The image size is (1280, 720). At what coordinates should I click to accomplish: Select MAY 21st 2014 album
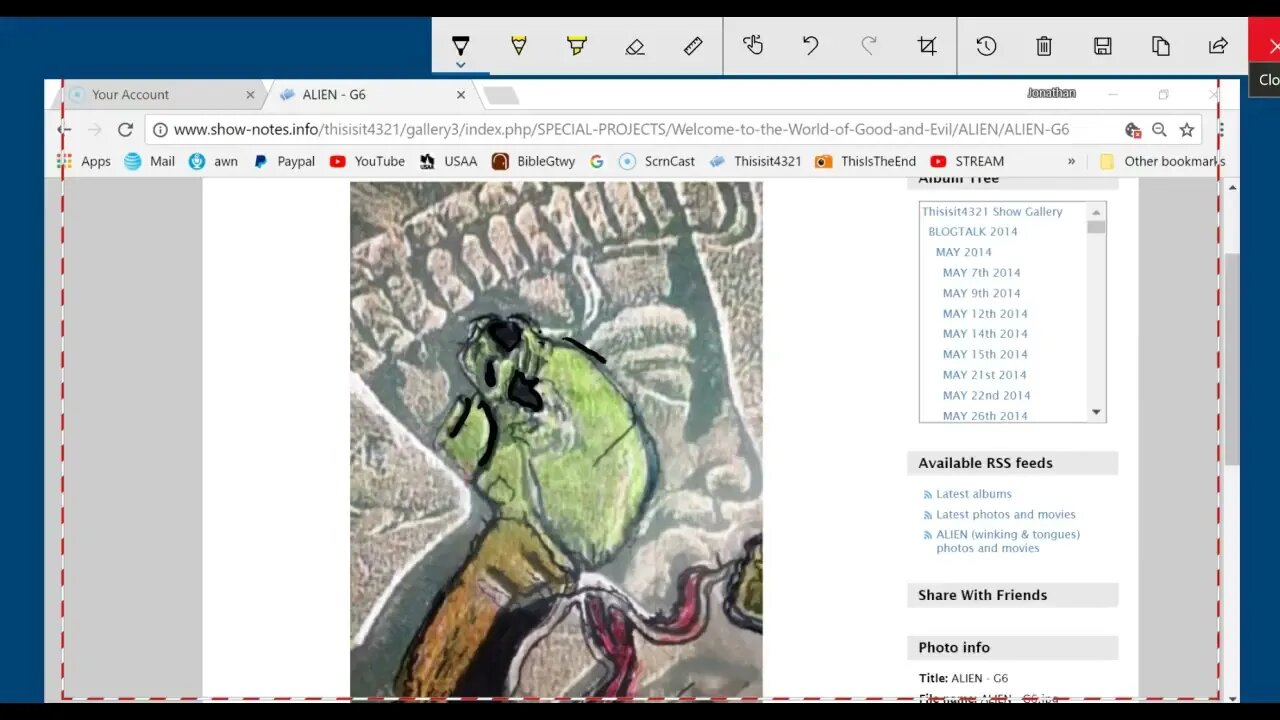(x=985, y=375)
